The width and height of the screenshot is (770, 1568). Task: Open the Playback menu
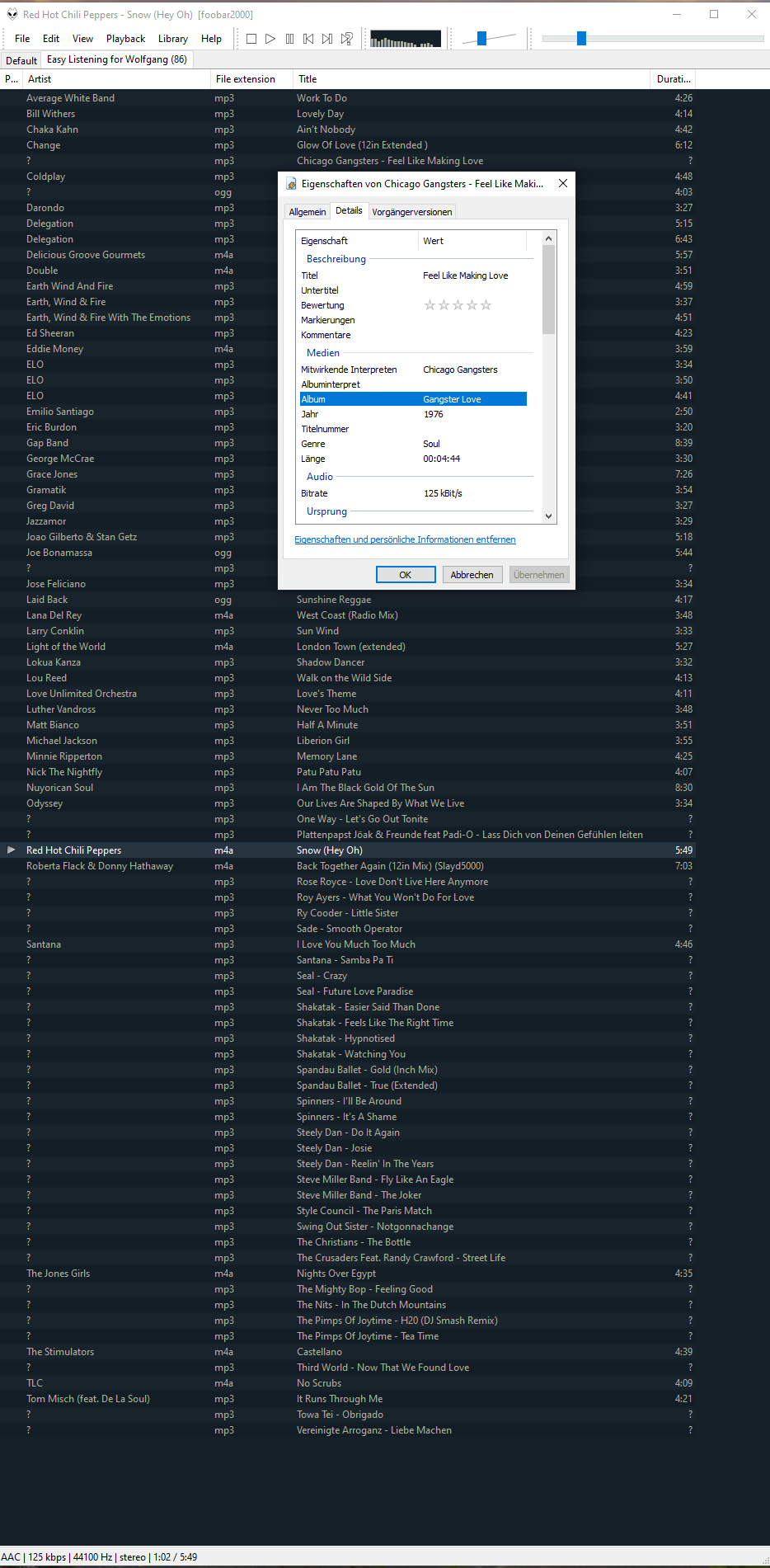click(125, 39)
